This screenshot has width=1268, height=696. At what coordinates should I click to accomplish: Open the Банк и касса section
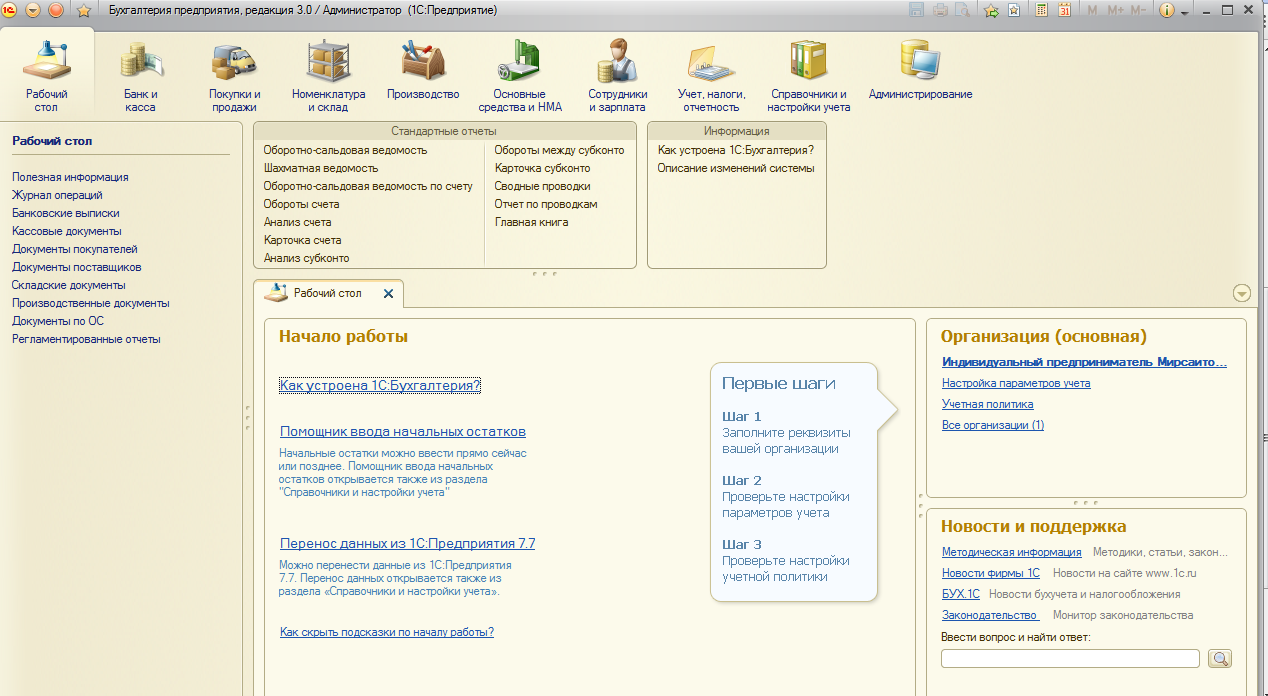coord(140,76)
